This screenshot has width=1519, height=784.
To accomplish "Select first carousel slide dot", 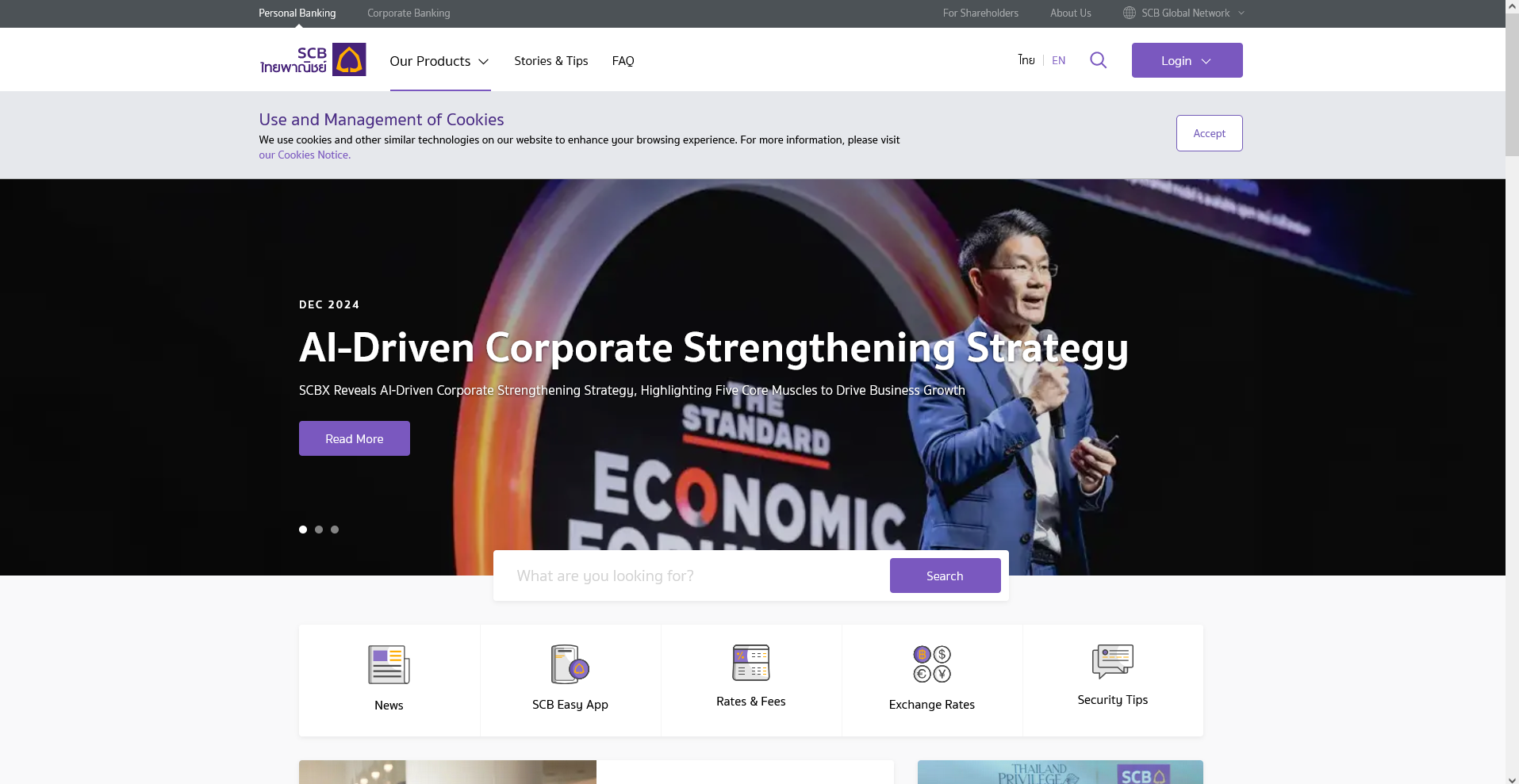I will pyautogui.click(x=303, y=530).
